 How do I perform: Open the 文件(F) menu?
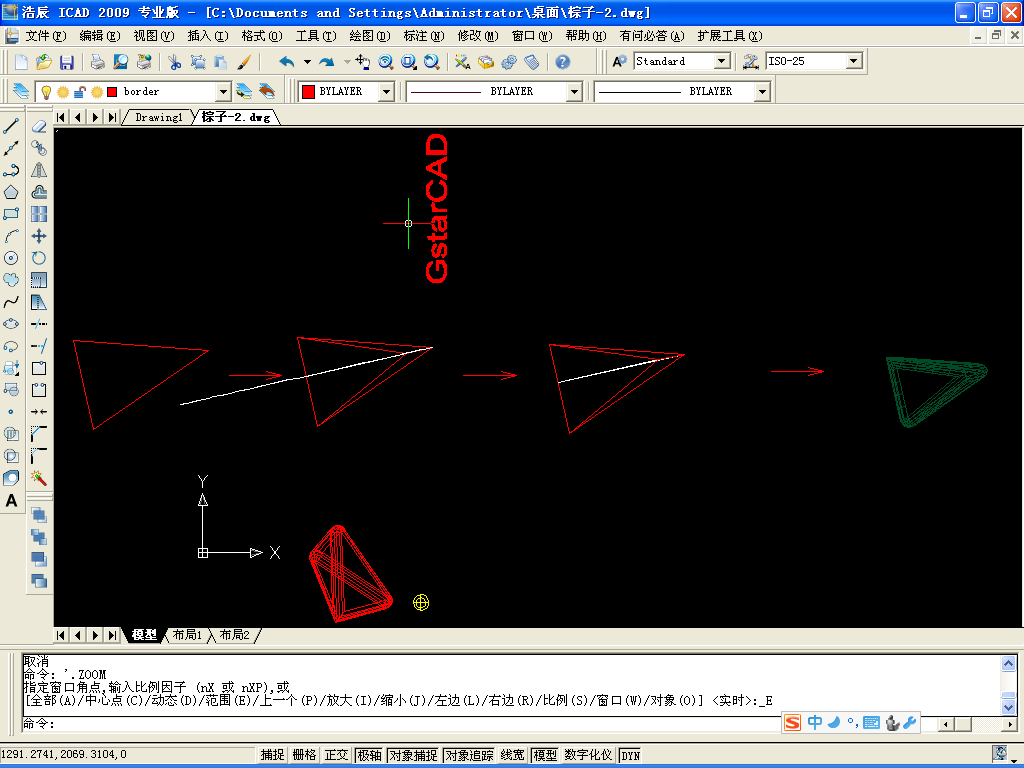click(x=46, y=36)
